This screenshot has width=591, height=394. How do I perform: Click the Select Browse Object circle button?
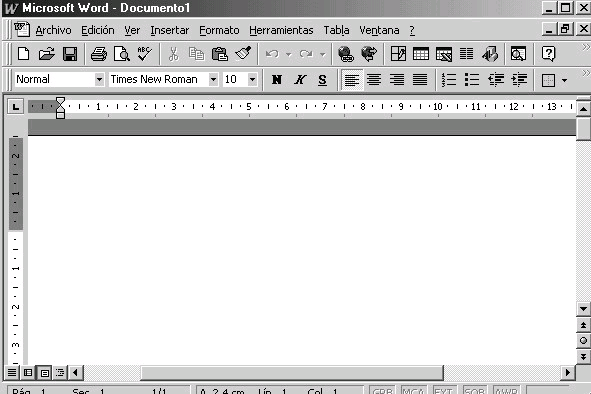pos(583,341)
